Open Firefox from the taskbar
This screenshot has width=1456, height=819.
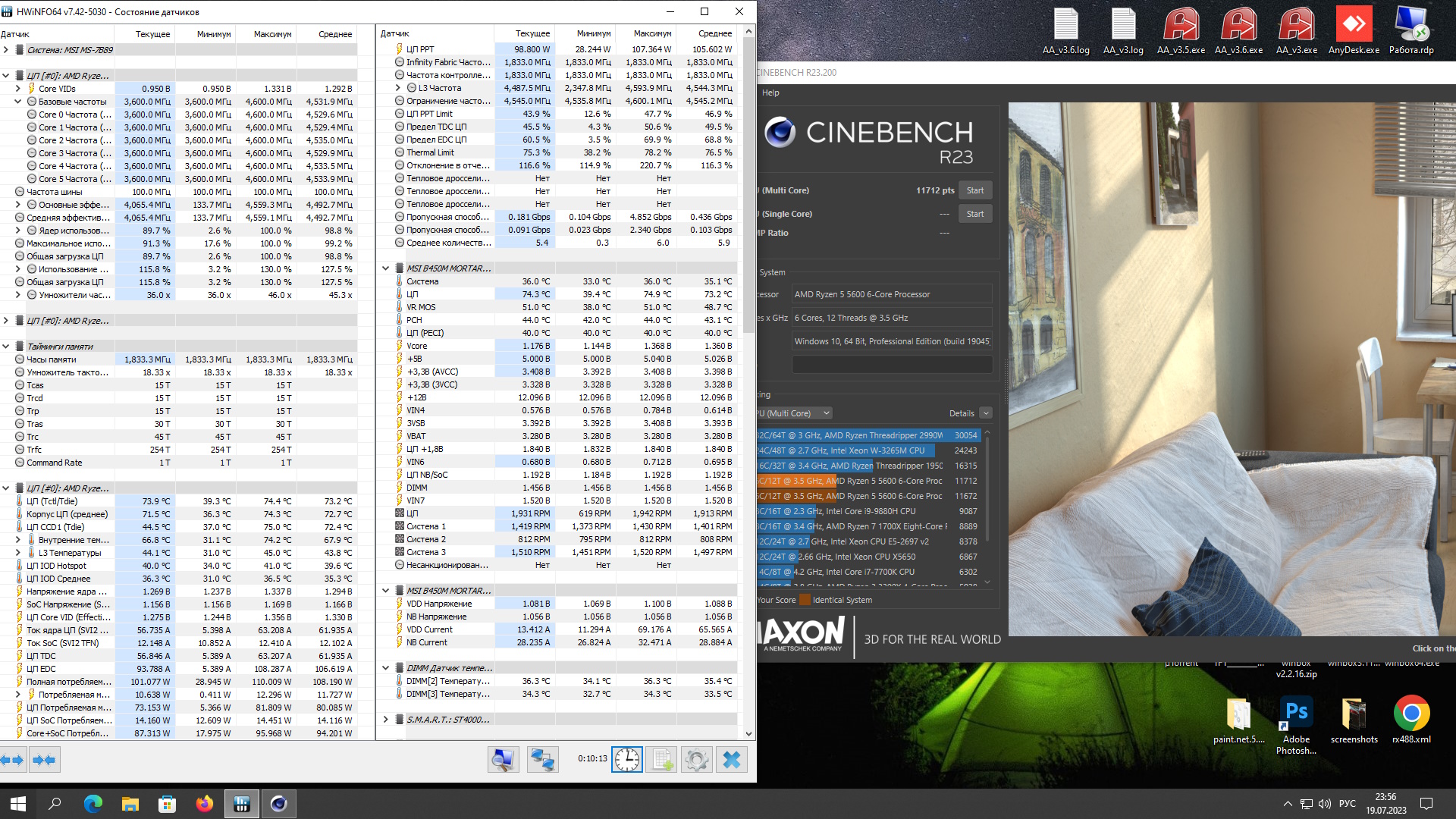(x=204, y=804)
